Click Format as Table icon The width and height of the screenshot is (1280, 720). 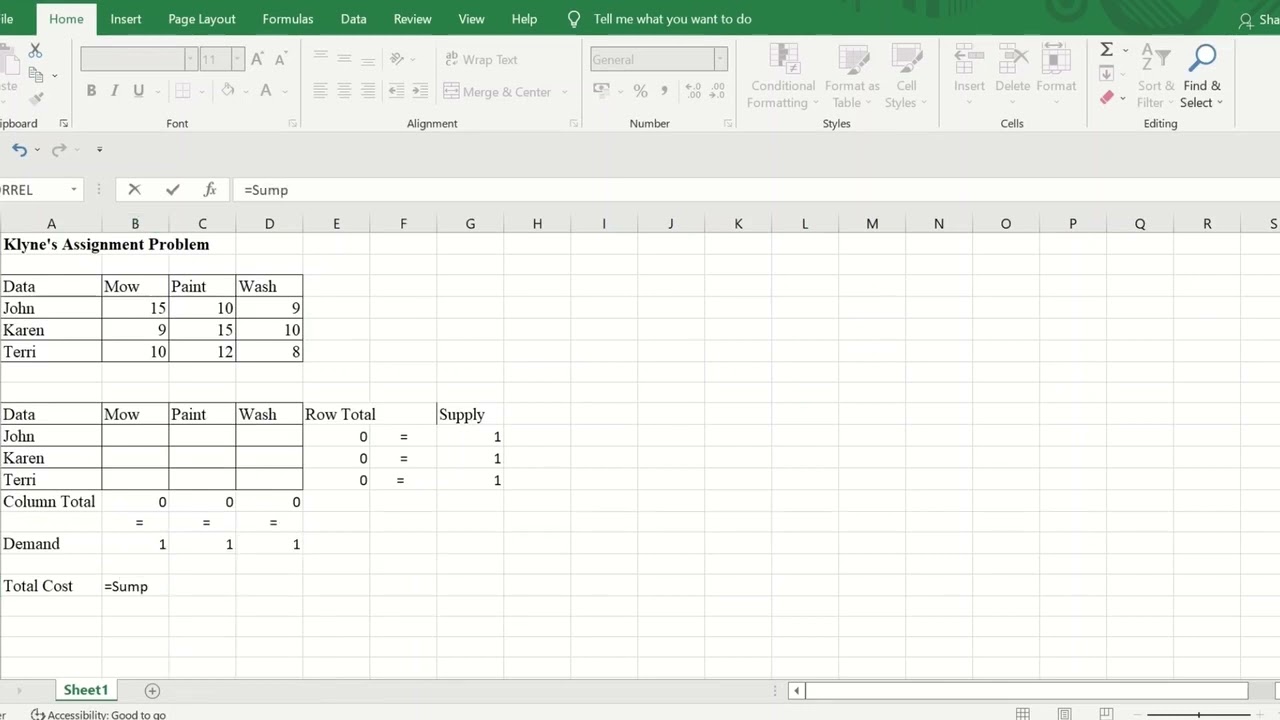click(852, 58)
